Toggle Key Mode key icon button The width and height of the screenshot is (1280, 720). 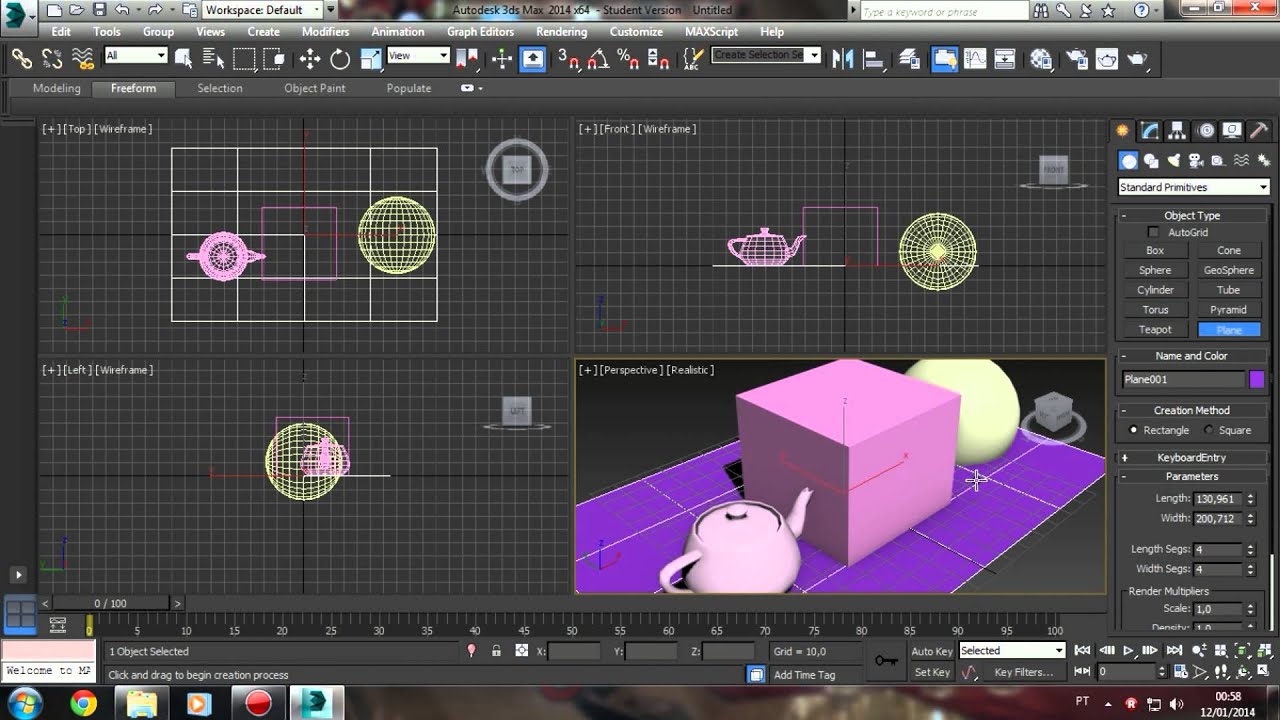[x=886, y=660]
